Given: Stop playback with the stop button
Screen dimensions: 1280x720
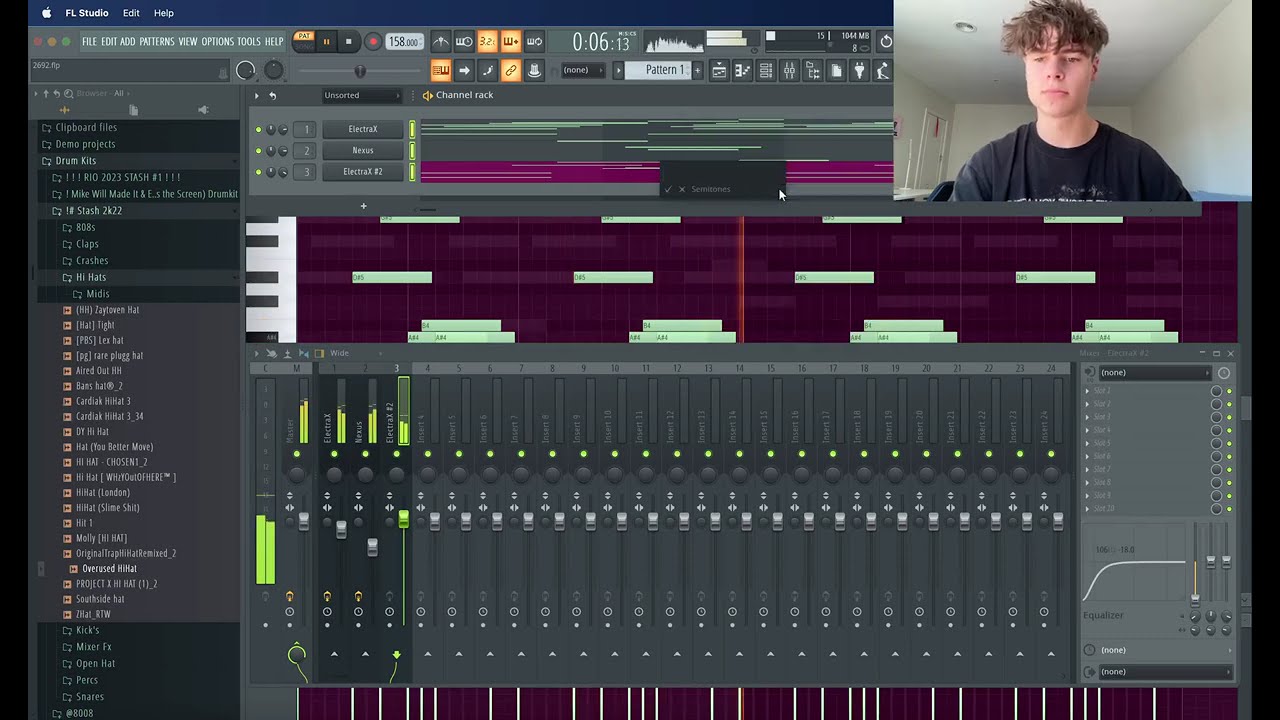Looking at the screenshot, I should 348,42.
